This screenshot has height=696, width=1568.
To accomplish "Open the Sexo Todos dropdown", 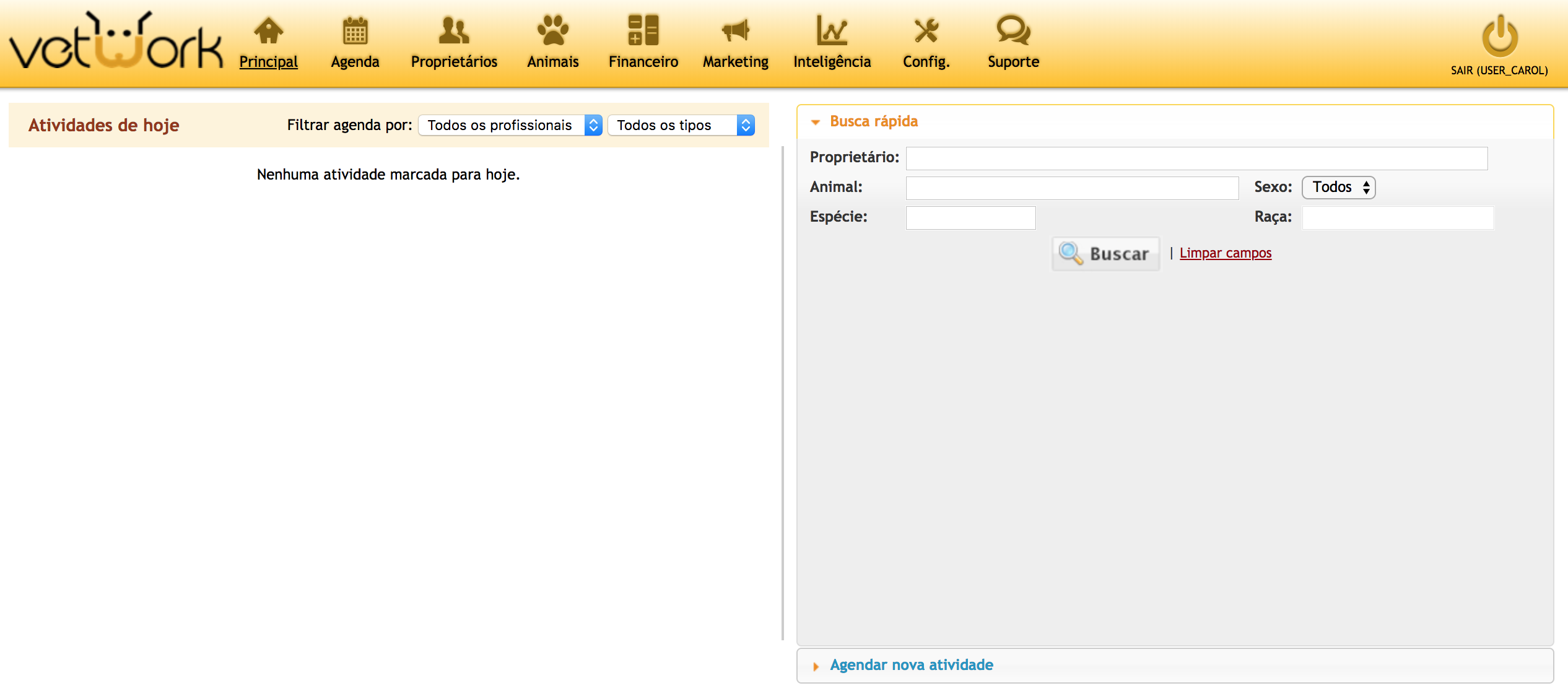I will coord(1339,187).
